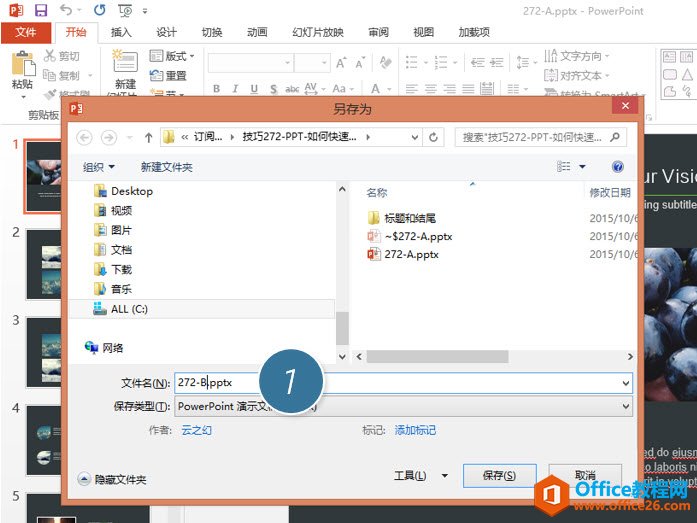This screenshot has width=697, height=523.
Task: Click the Redo icon in quick access toolbar
Action: pyautogui.click(x=99, y=10)
